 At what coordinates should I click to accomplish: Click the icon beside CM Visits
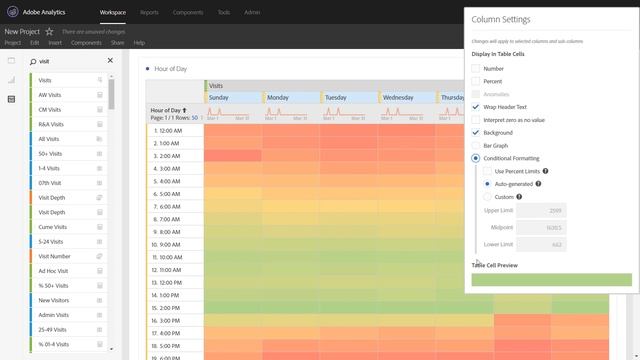pos(100,109)
